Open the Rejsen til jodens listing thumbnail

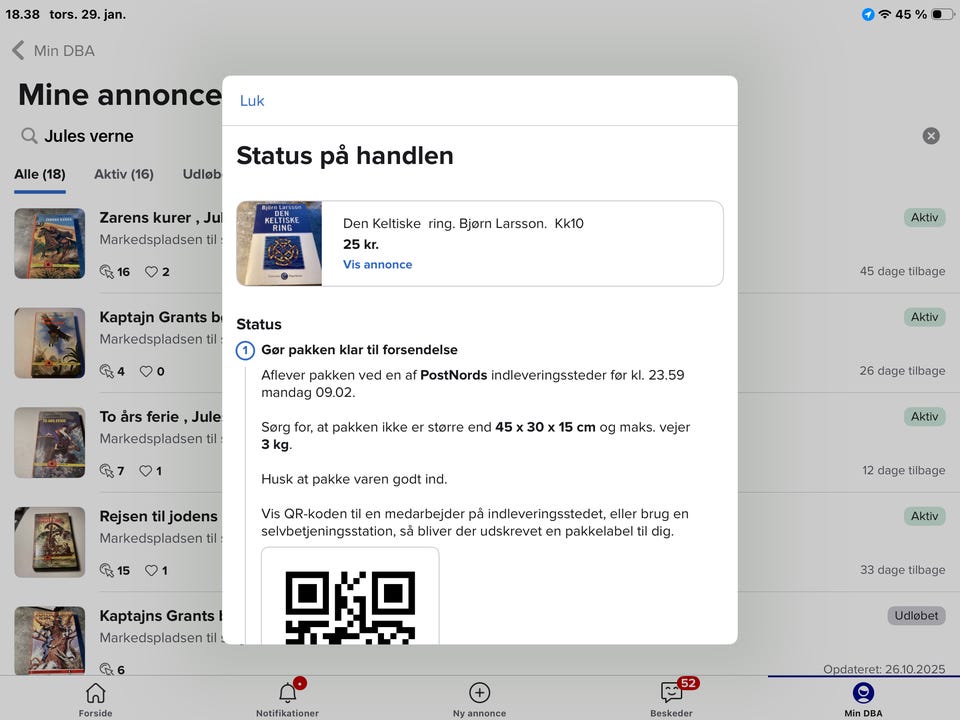pos(50,542)
